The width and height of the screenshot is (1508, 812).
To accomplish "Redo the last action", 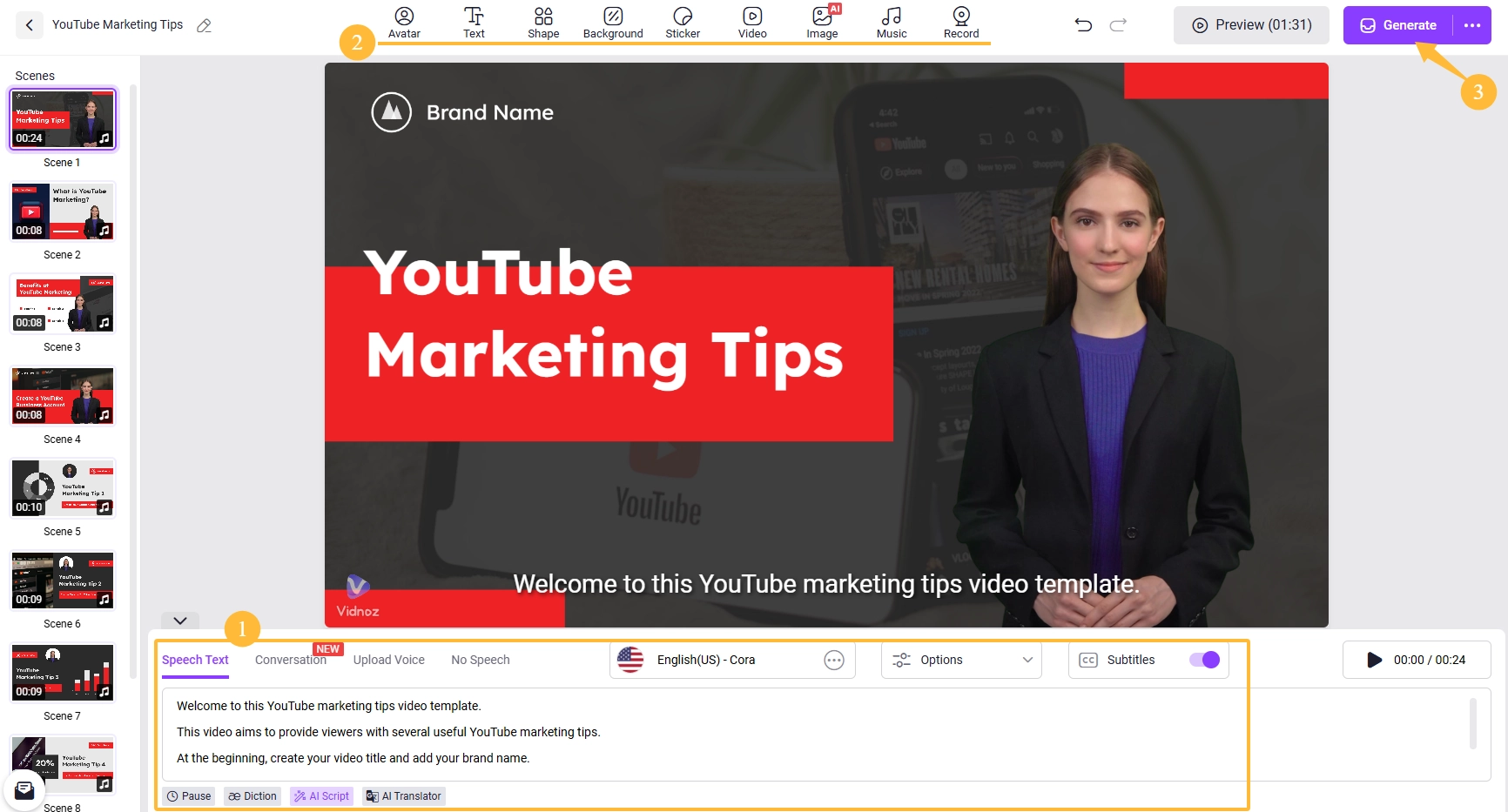I will (1118, 25).
